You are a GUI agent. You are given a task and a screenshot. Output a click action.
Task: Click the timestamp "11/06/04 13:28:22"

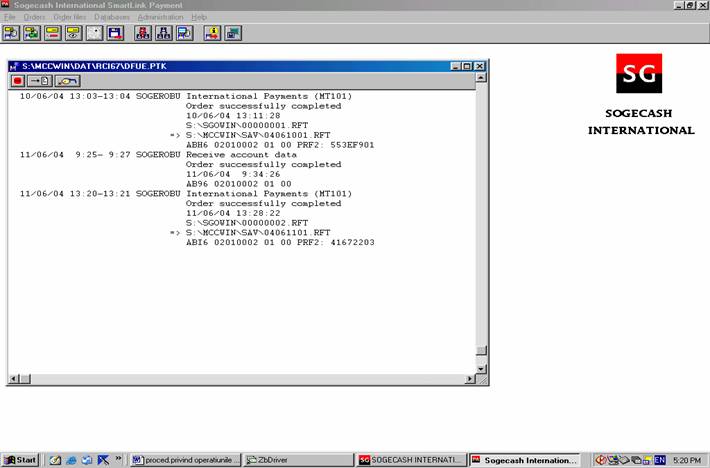tap(233, 213)
